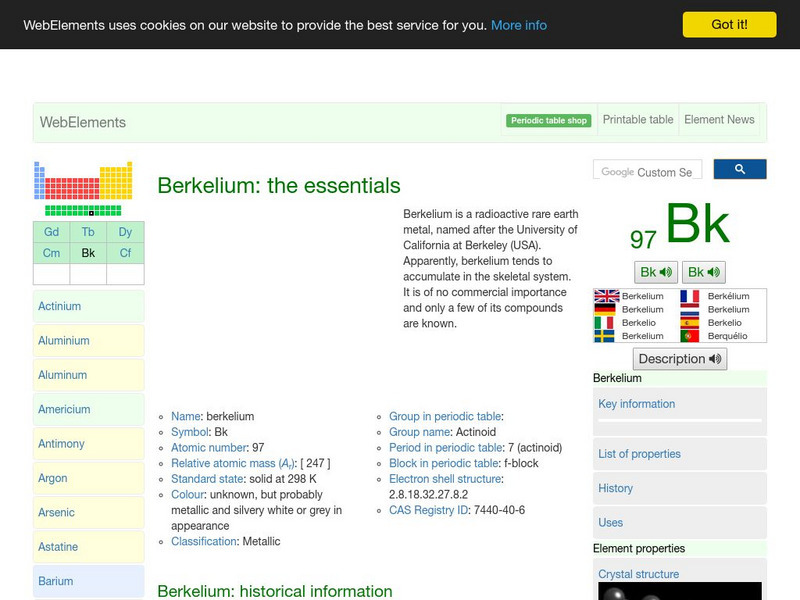
Task: Open the Element News section
Action: tap(719, 119)
